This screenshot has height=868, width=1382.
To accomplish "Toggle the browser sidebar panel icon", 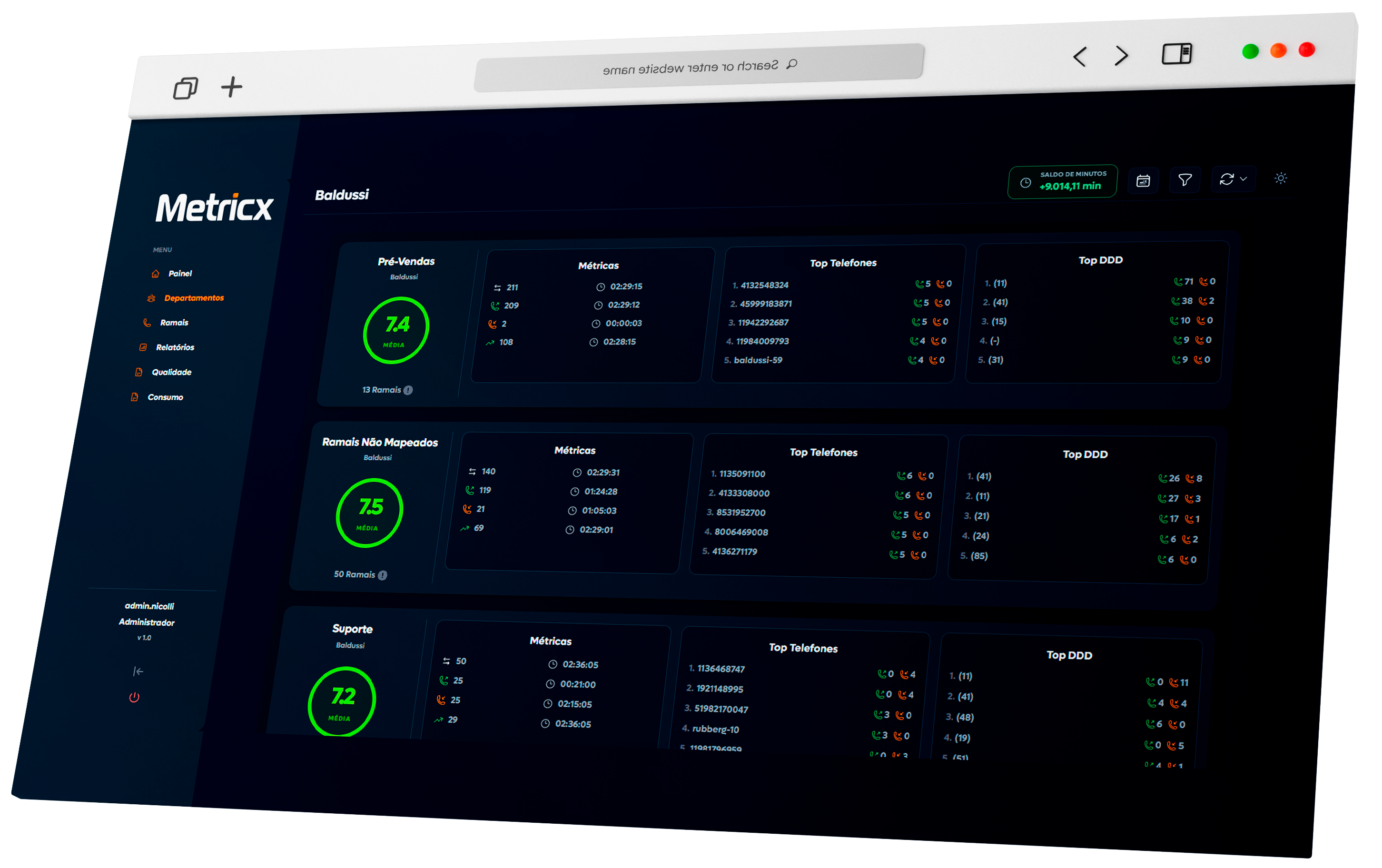I will click(1176, 54).
